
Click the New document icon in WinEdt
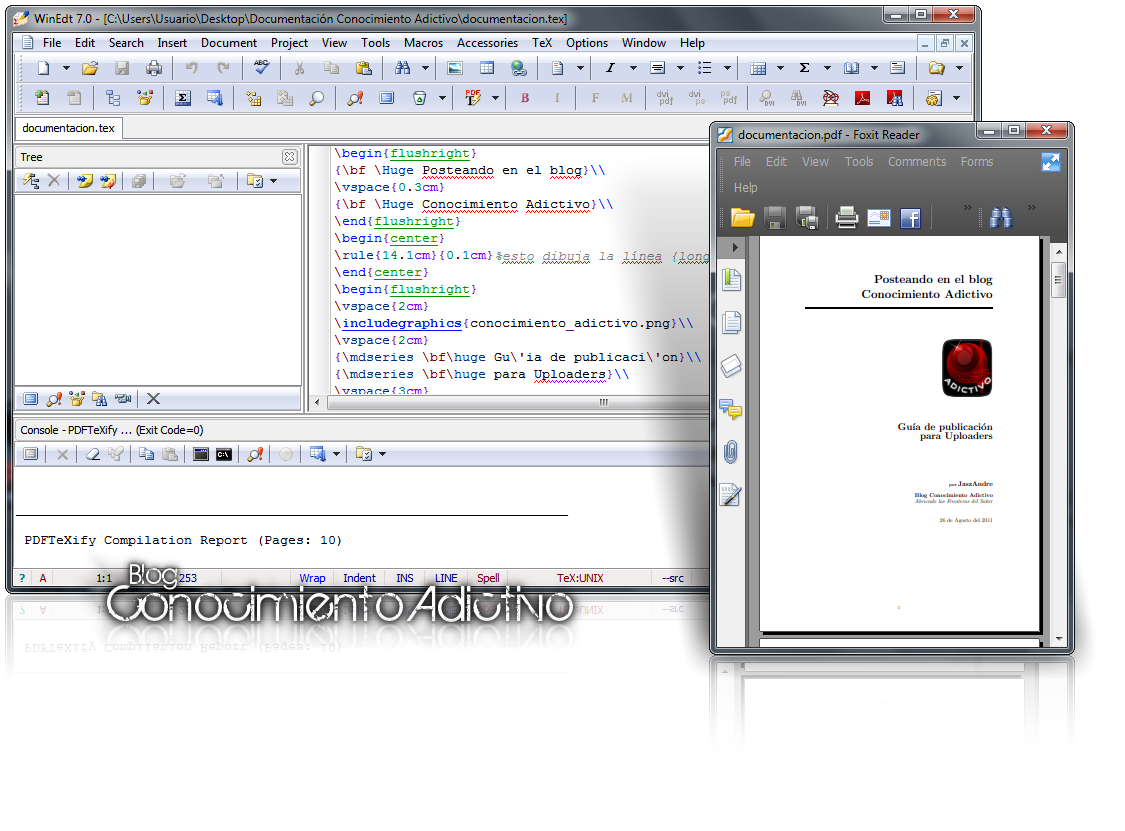[x=44, y=68]
